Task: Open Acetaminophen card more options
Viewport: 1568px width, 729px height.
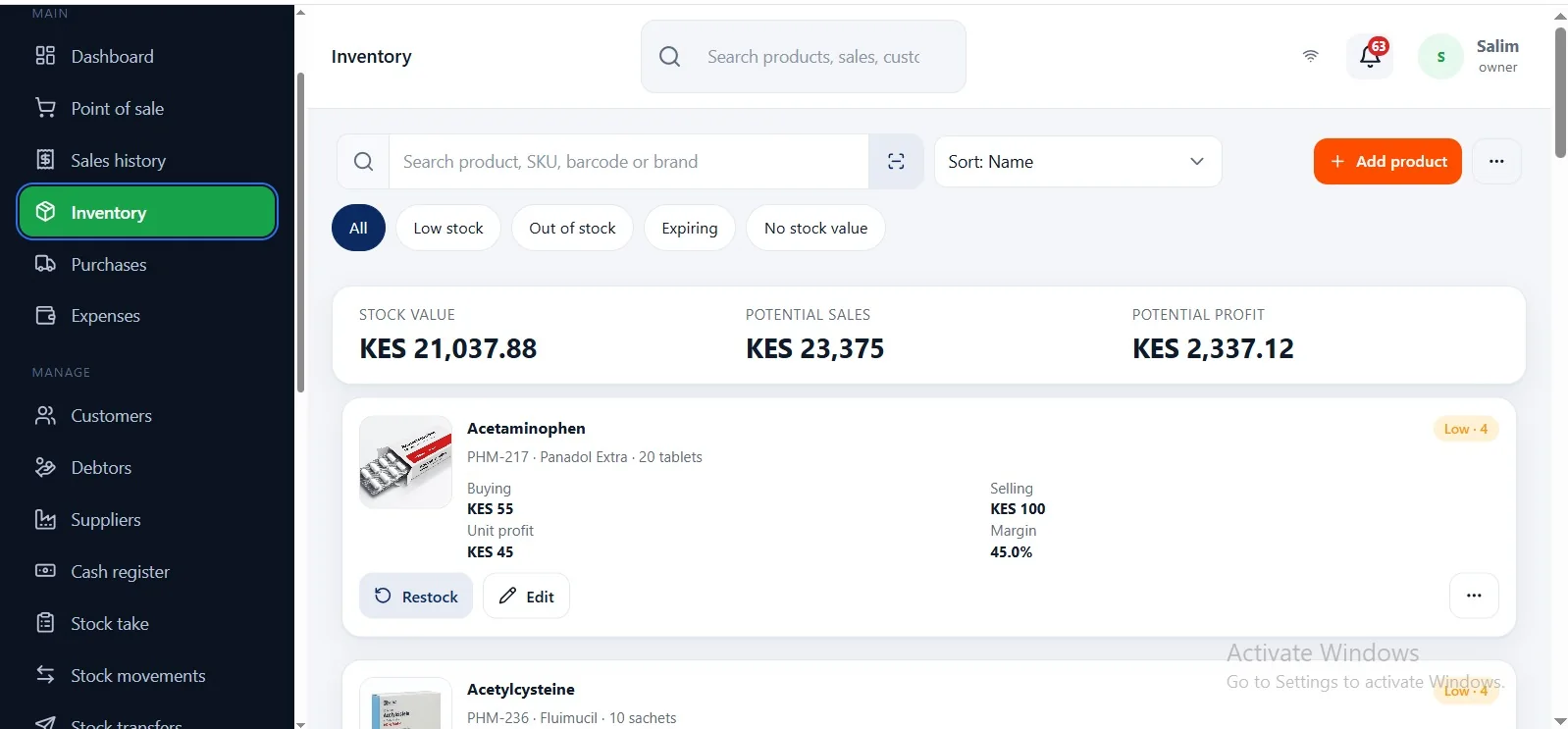Action: click(x=1474, y=596)
